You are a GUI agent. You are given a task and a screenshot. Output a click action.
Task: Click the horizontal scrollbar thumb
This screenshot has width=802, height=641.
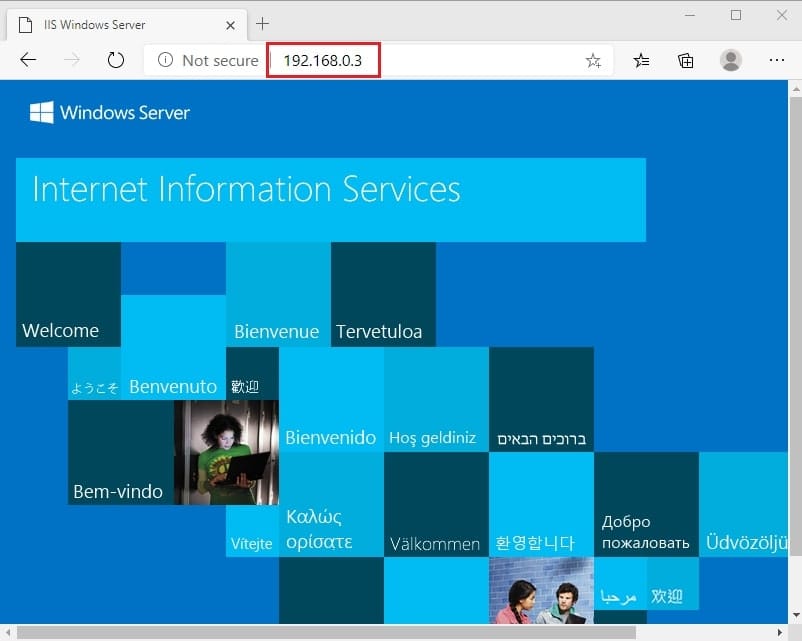click(326, 633)
